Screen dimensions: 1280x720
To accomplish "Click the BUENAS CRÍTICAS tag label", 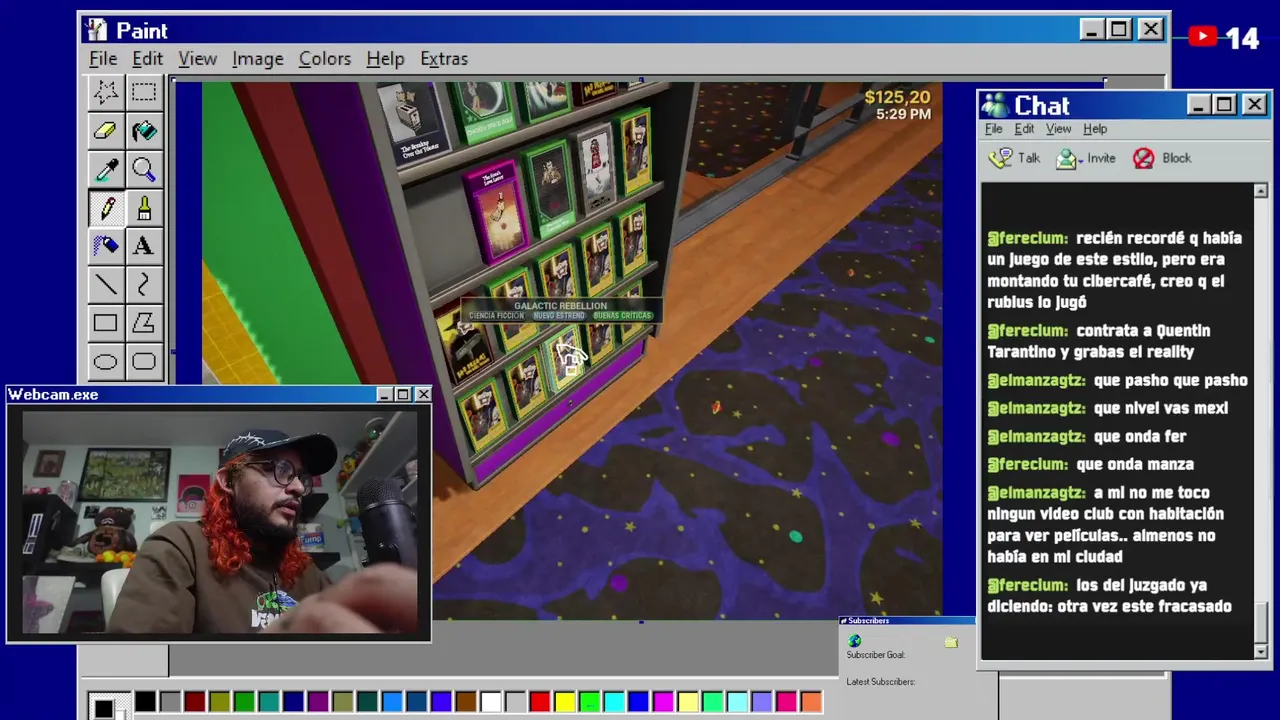I will click(x=622, y=316).
